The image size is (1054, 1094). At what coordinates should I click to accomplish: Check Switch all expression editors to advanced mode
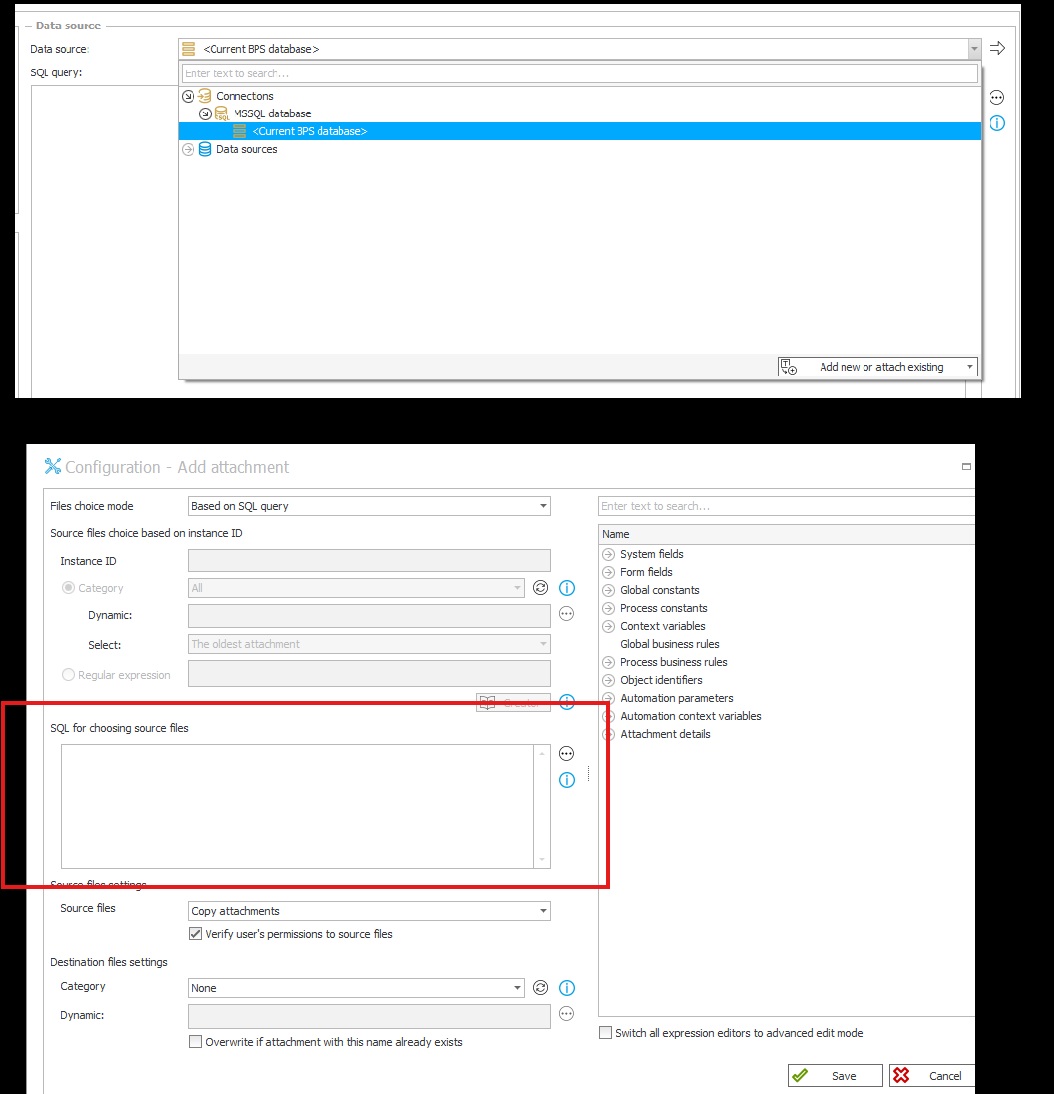tap(605, 1033)
